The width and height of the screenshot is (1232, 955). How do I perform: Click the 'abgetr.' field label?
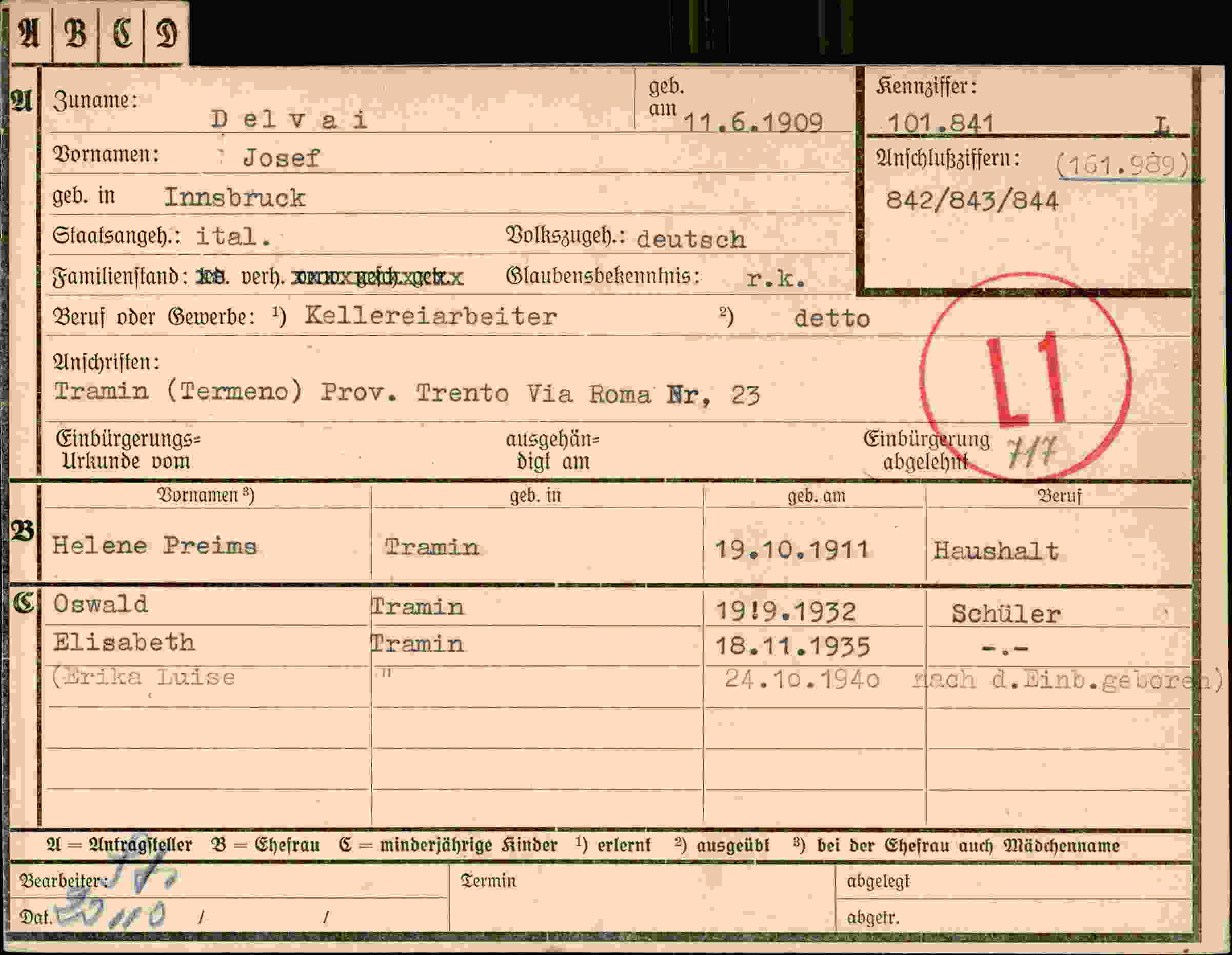tap(872, 918)
